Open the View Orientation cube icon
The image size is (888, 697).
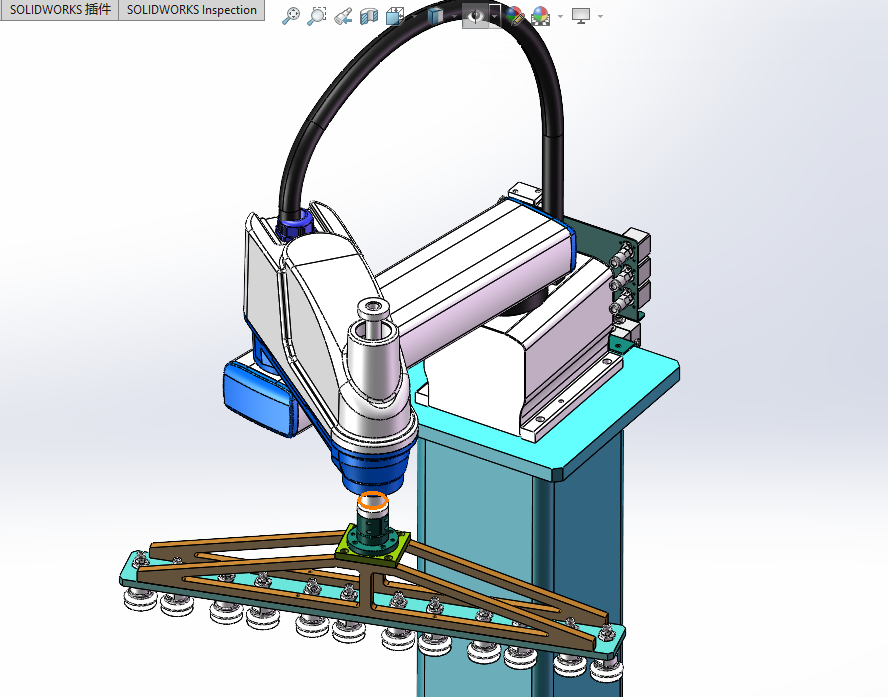click(x=394, y=16)
